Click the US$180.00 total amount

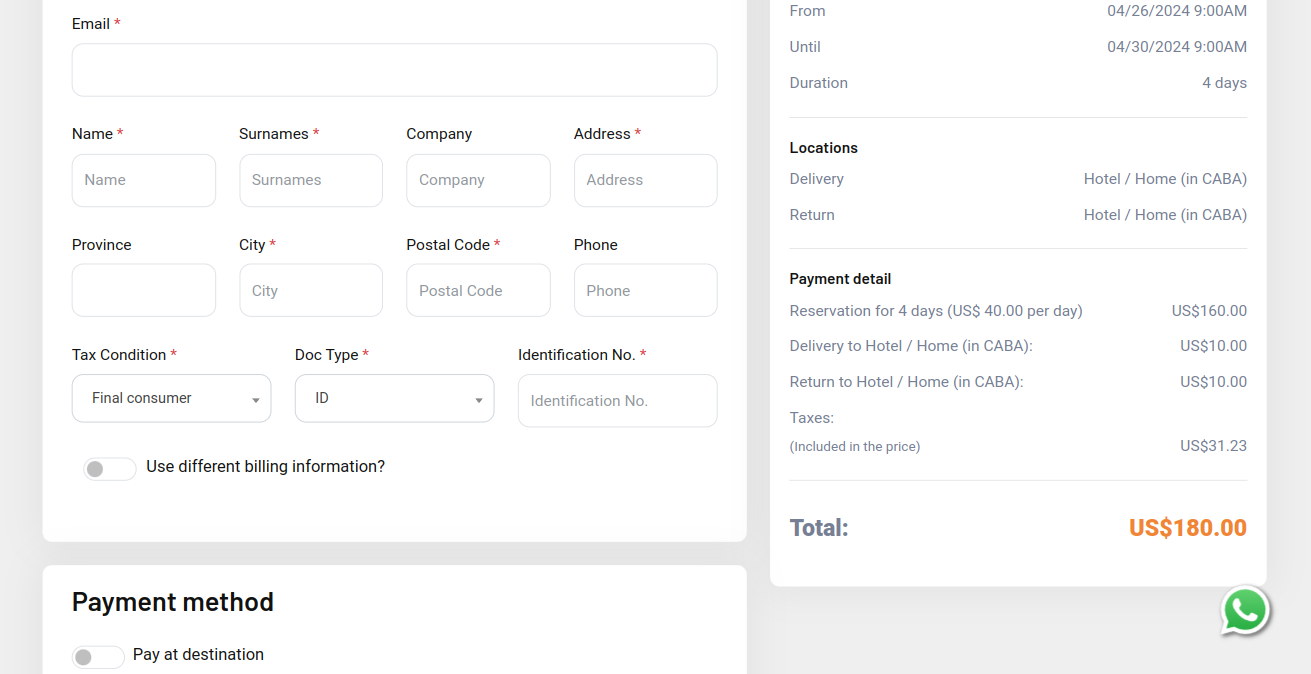(x=1187, y=528)
